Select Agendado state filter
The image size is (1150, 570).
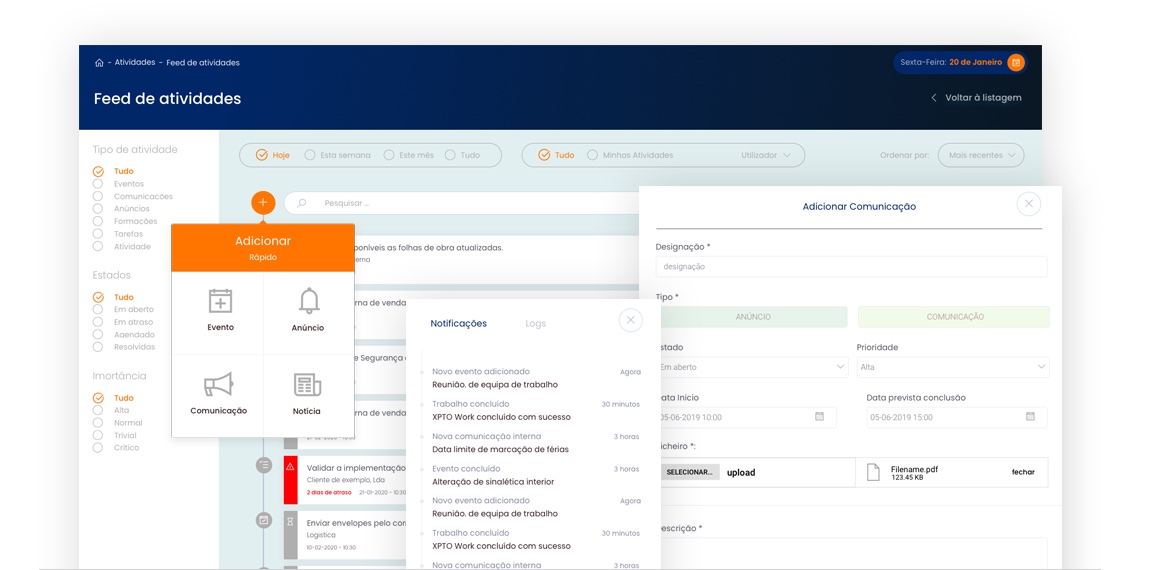tap(123, 335)
